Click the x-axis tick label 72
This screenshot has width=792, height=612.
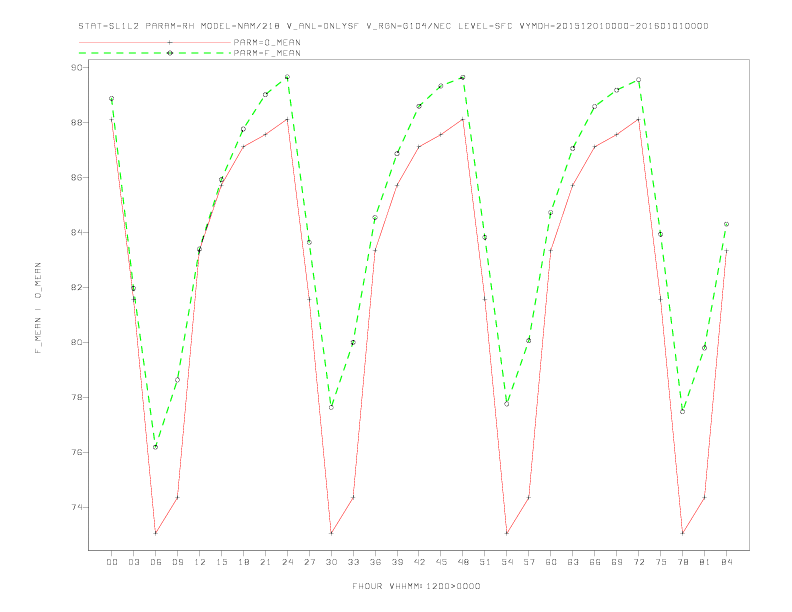[x=638, y=562]
